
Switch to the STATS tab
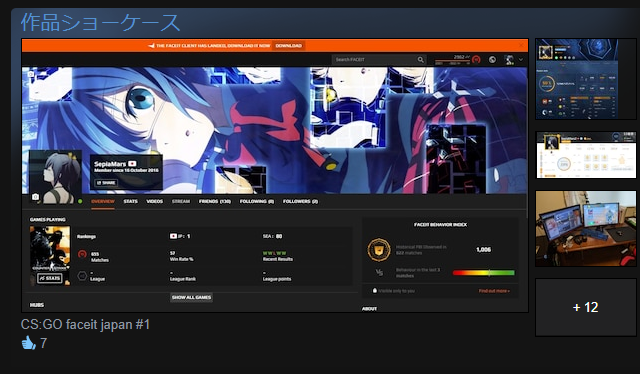pos(131,201)
